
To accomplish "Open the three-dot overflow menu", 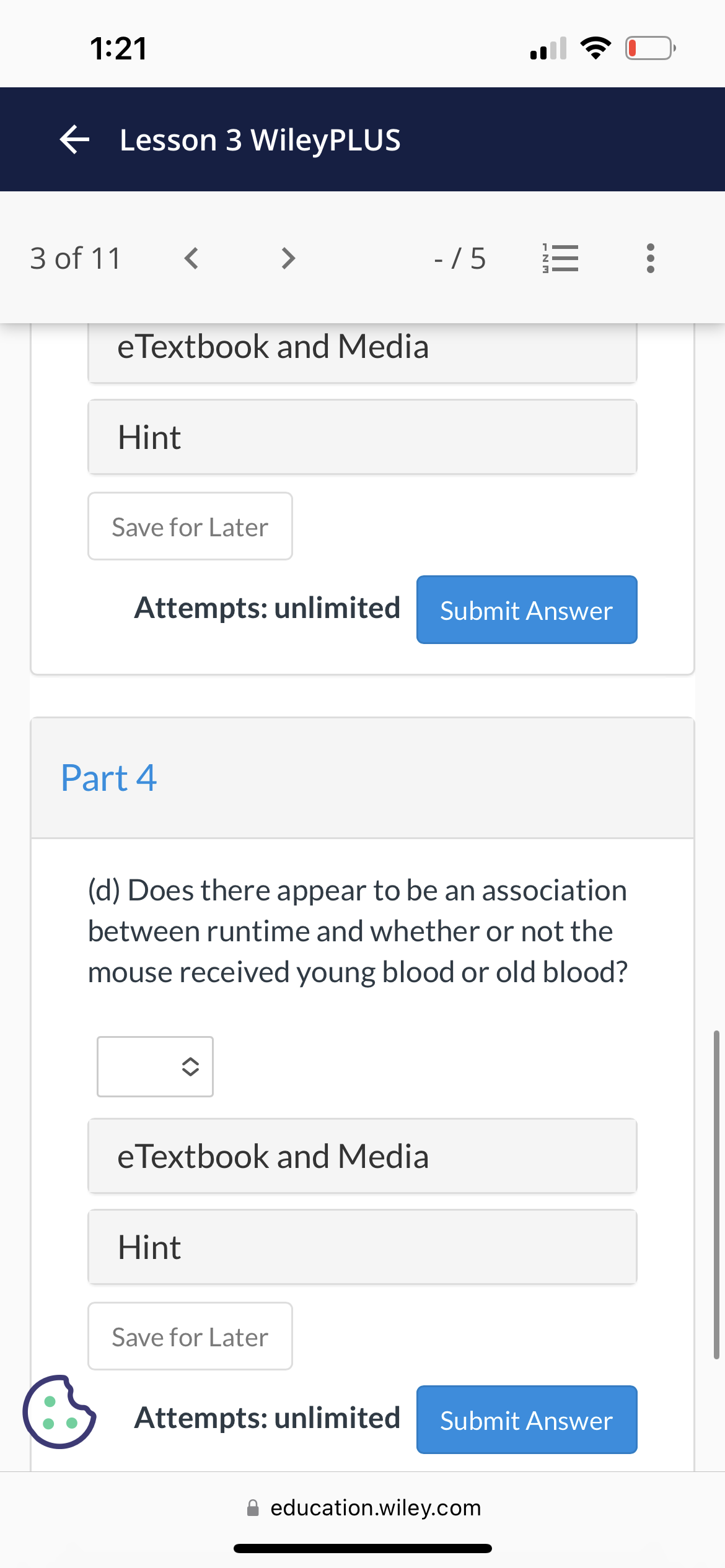I will [649, 258].
